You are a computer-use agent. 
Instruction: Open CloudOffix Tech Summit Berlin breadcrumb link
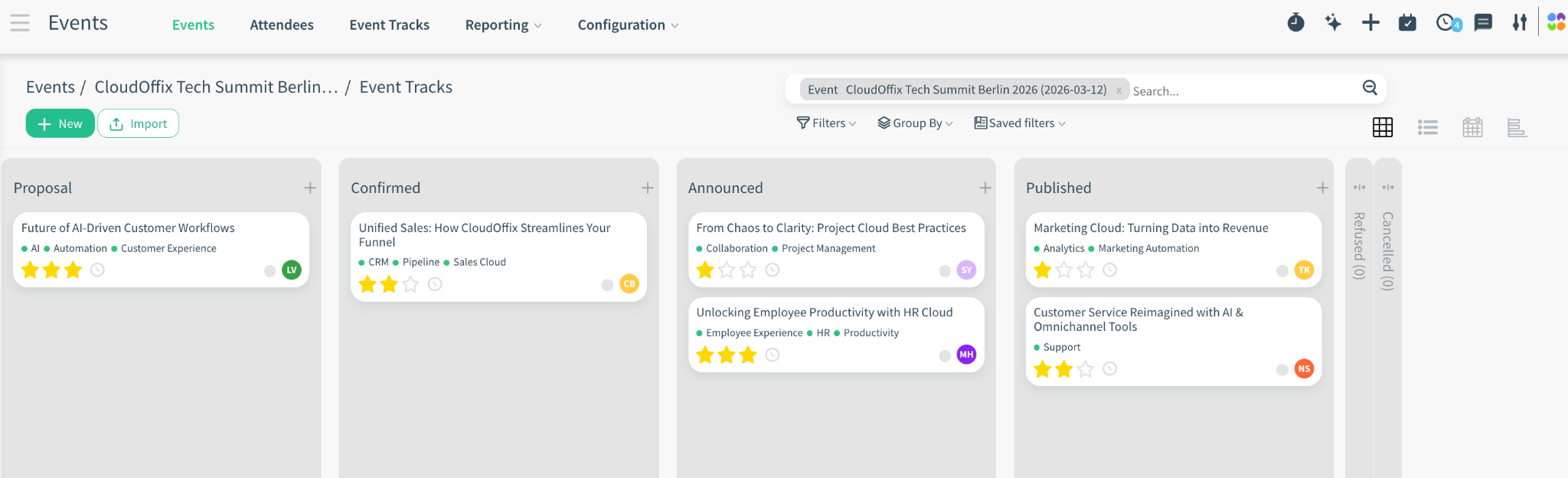tap(216, 87)
